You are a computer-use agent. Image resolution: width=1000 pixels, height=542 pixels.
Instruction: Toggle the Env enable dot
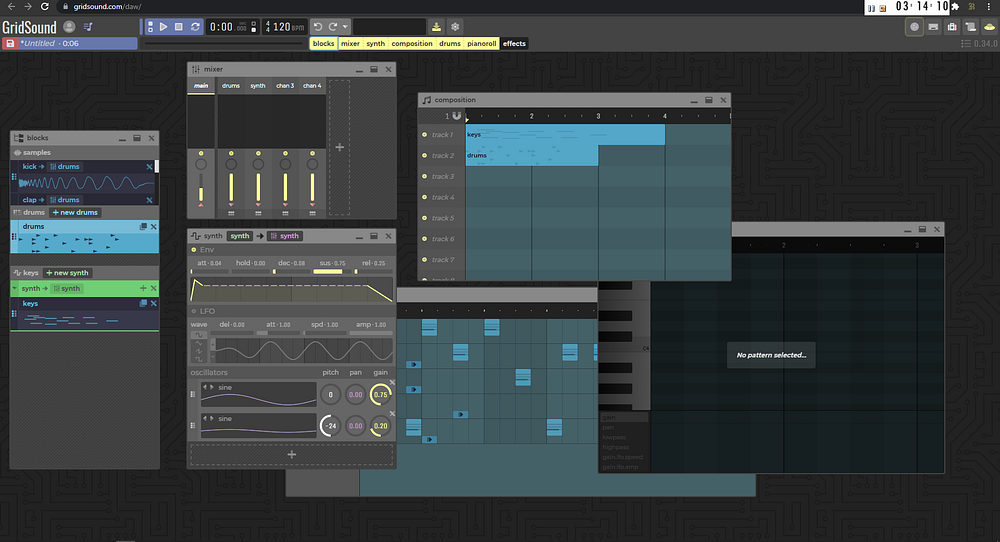coord(194,249)
